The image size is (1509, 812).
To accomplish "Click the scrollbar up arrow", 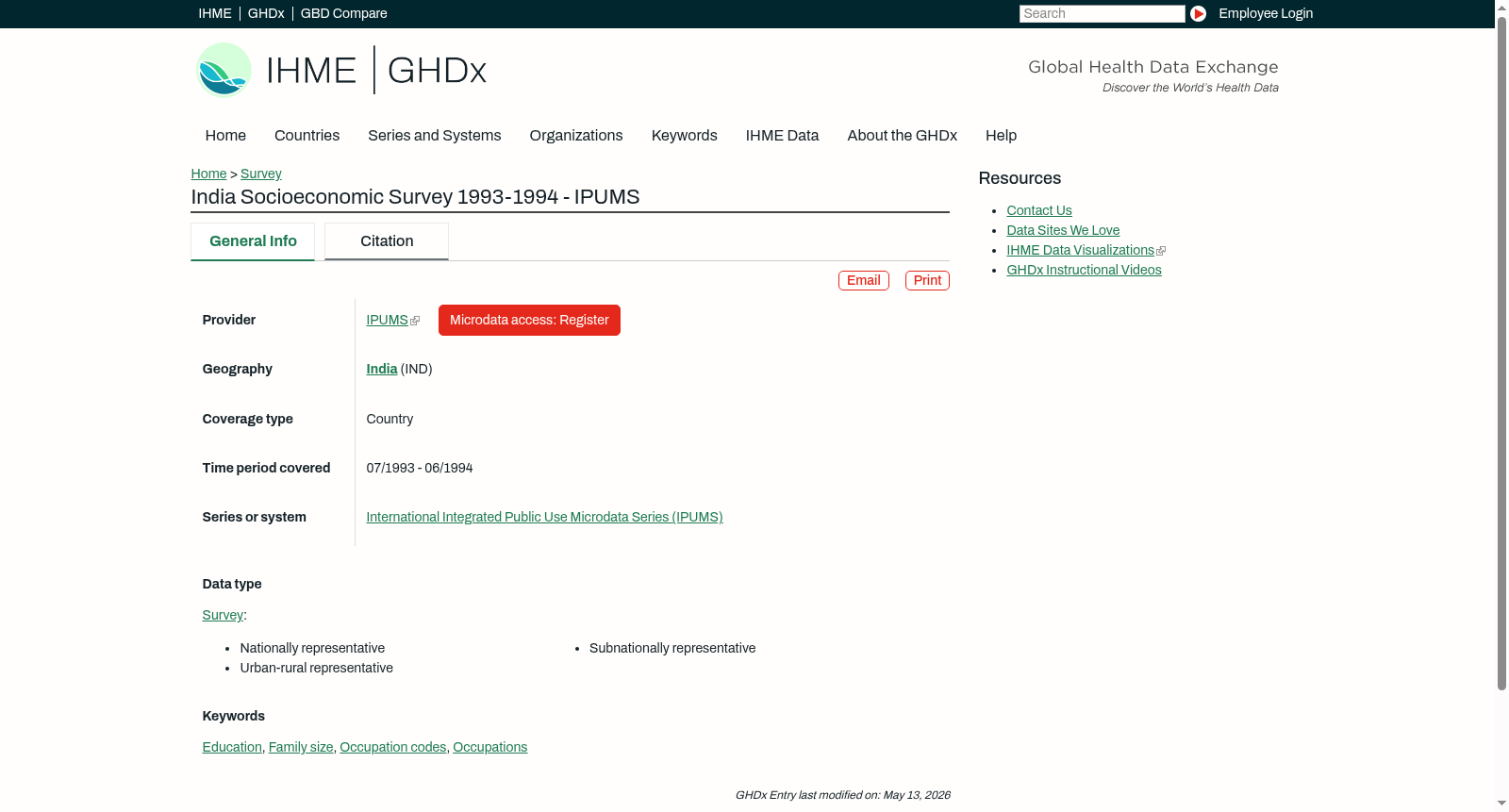I will coord(1501,7).
